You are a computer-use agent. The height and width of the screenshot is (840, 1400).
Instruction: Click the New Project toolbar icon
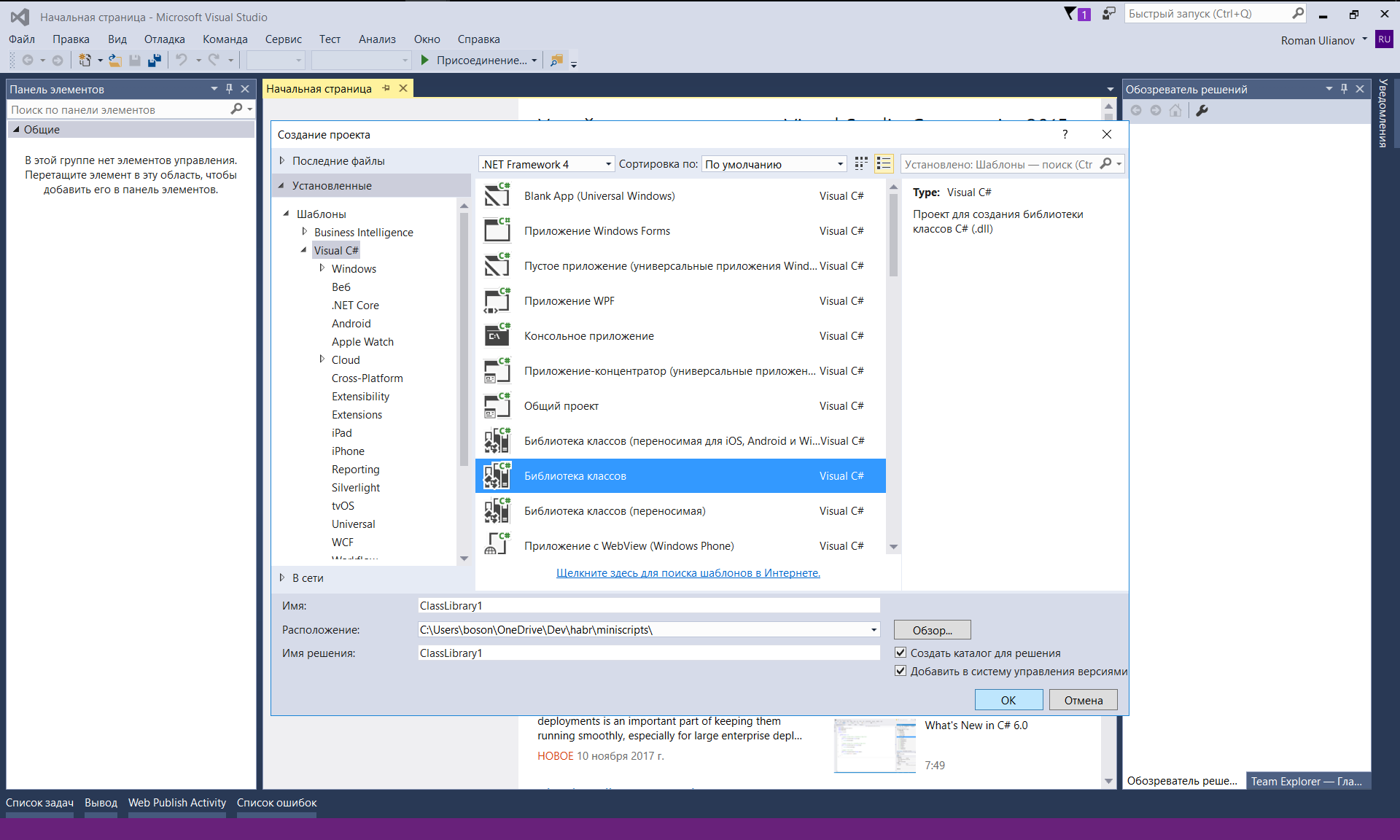click(x=85, y=61)
